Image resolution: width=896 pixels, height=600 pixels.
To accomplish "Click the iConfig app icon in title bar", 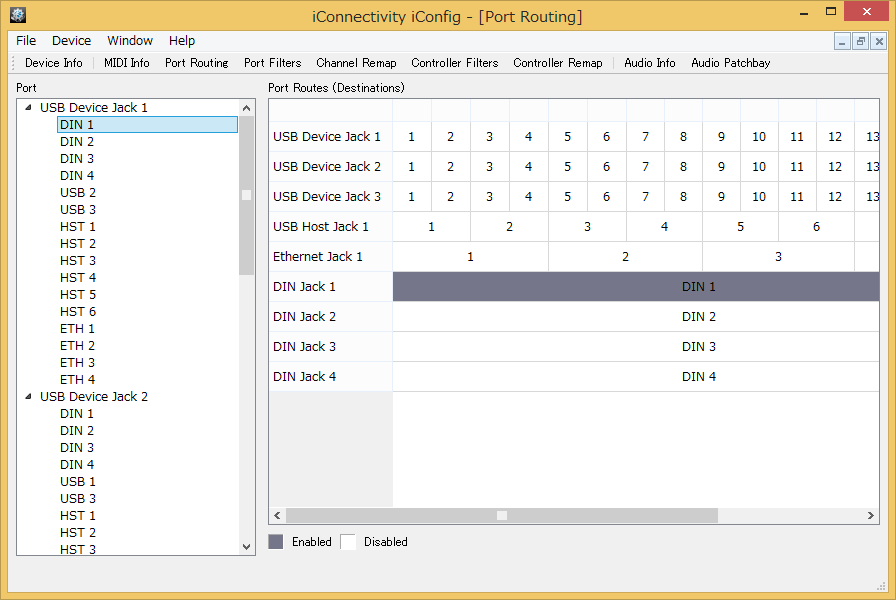I will [x=18, y=15].
